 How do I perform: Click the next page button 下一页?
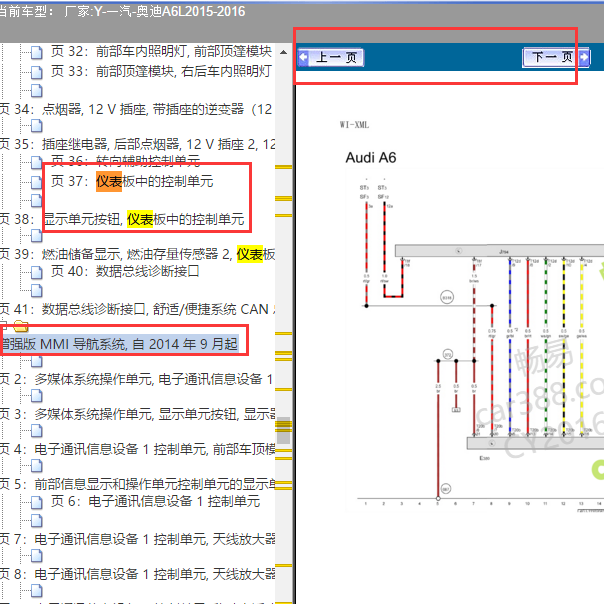click(556, 57)
